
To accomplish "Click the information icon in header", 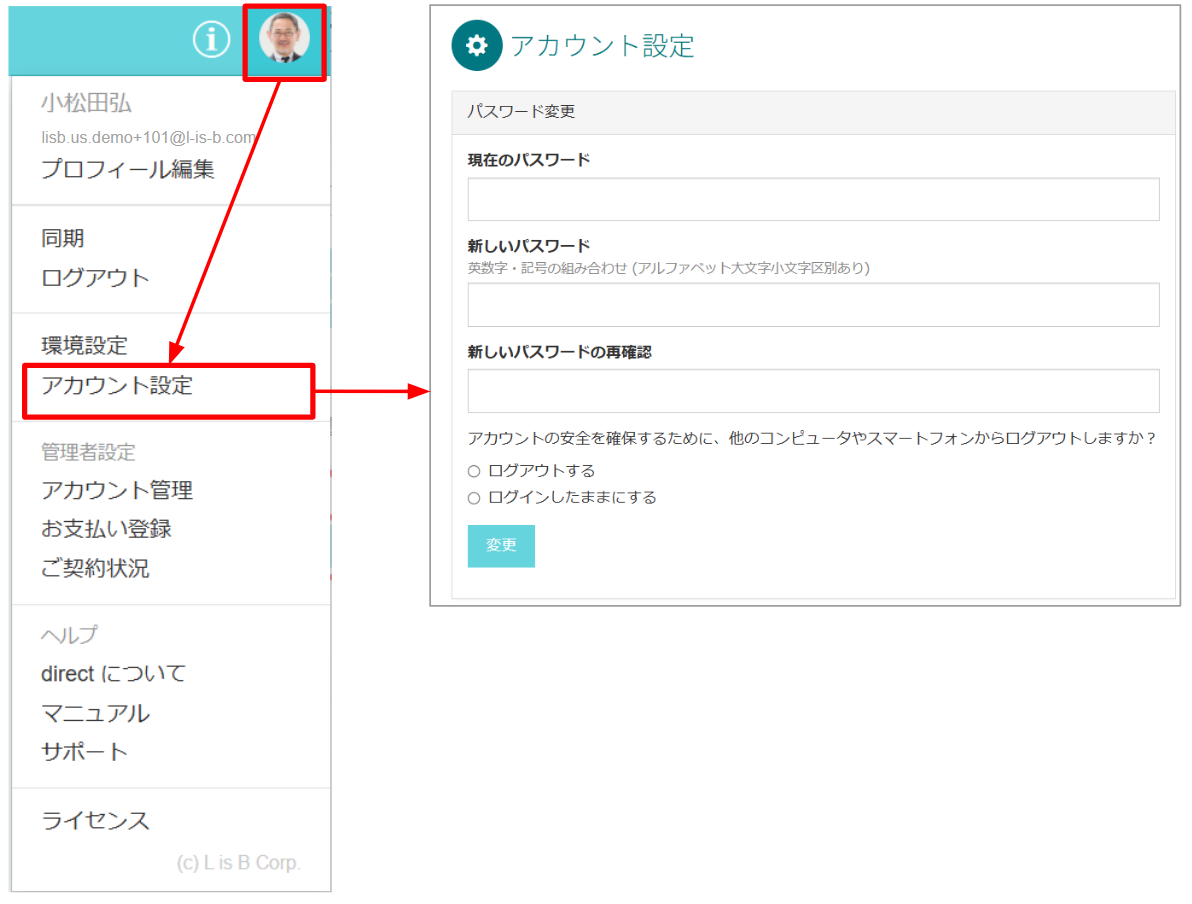I will 211,39.
